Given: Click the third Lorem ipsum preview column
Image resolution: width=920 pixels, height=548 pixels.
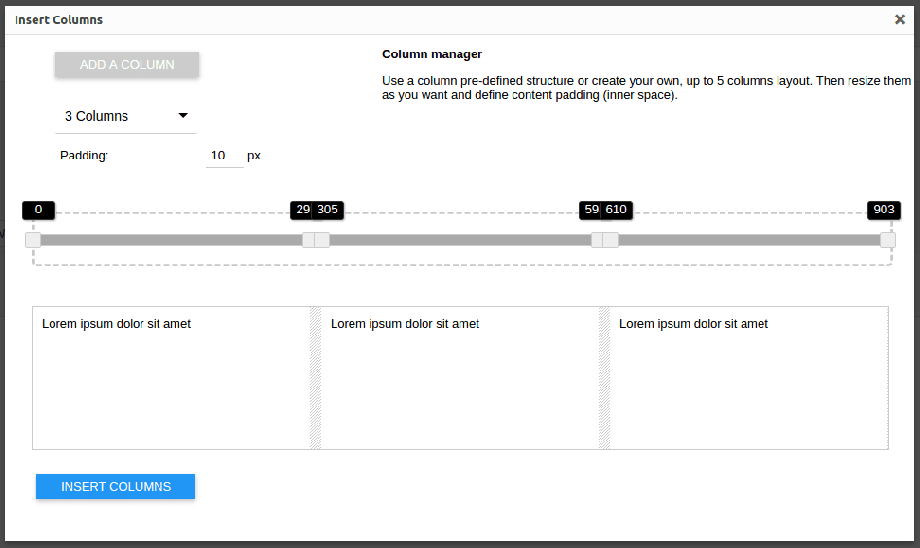Looking at the screenshot, I should point(748,378).
